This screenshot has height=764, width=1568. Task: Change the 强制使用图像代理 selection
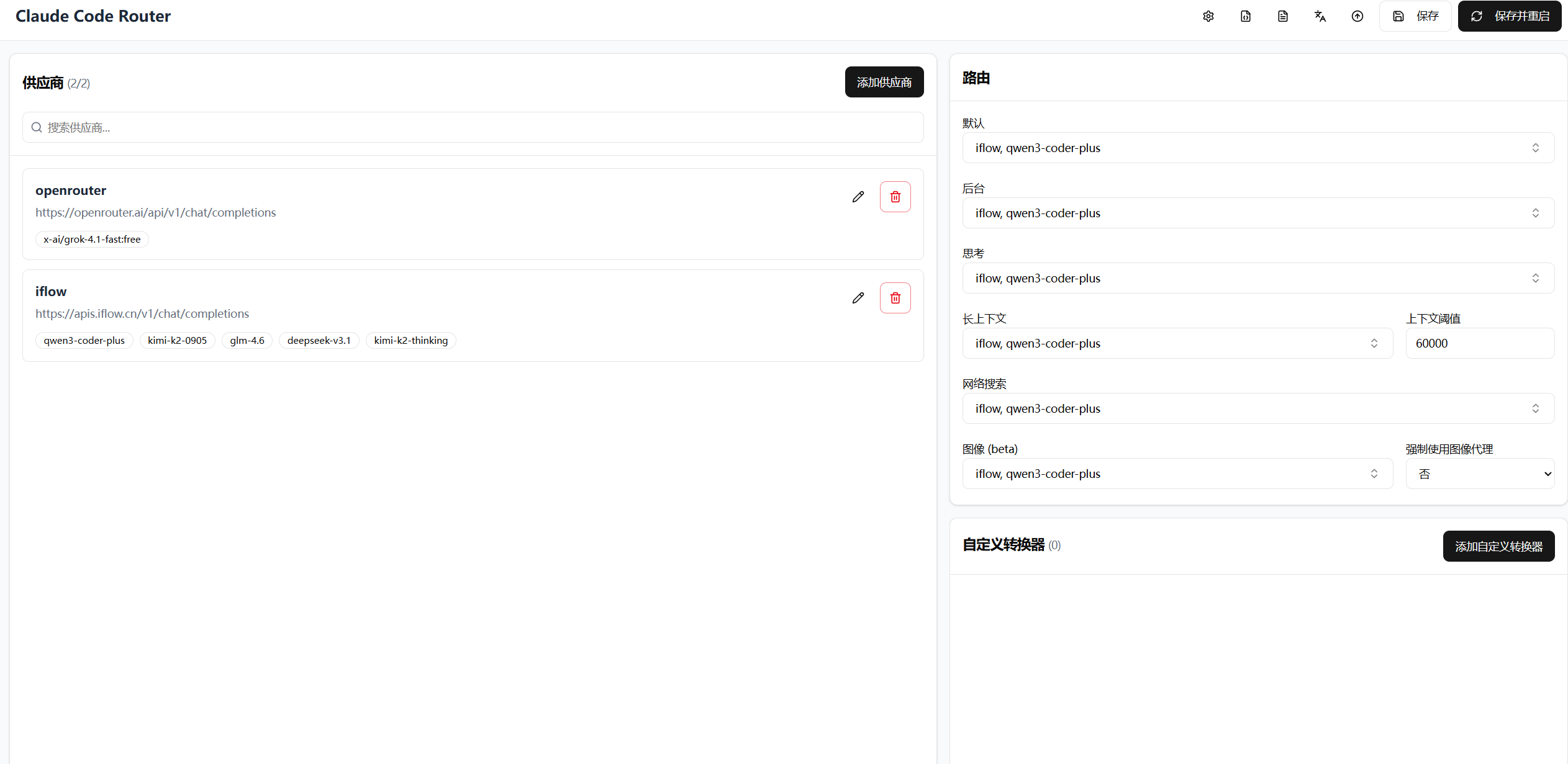coord(1480,474)
